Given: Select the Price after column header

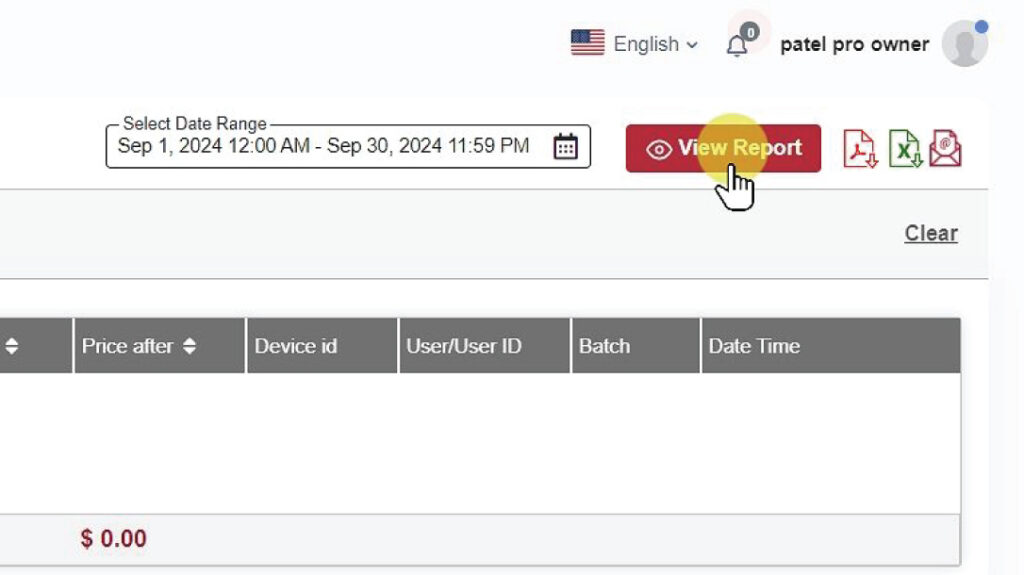Looking at the screenshot, I should tap(128, 346).
